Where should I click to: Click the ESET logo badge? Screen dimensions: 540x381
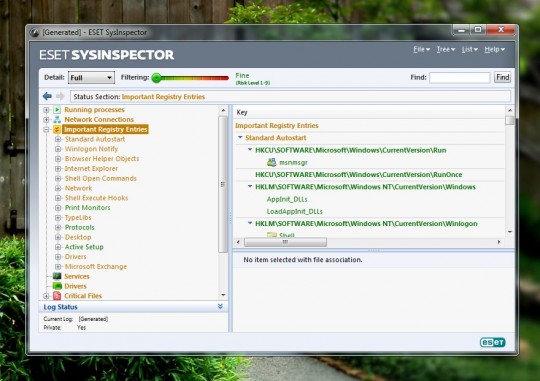492,342
